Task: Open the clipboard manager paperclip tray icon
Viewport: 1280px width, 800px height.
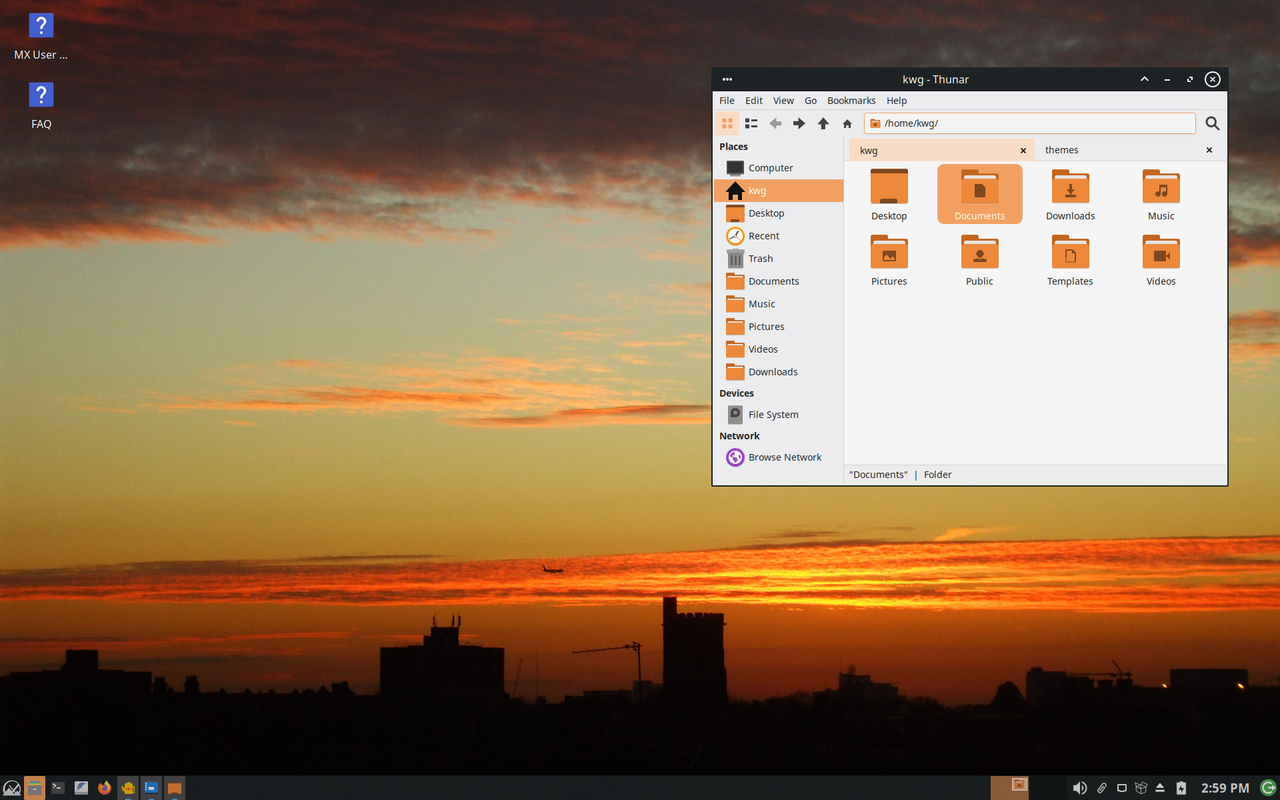Action: pyautogui.click(x=1101, y=788)
